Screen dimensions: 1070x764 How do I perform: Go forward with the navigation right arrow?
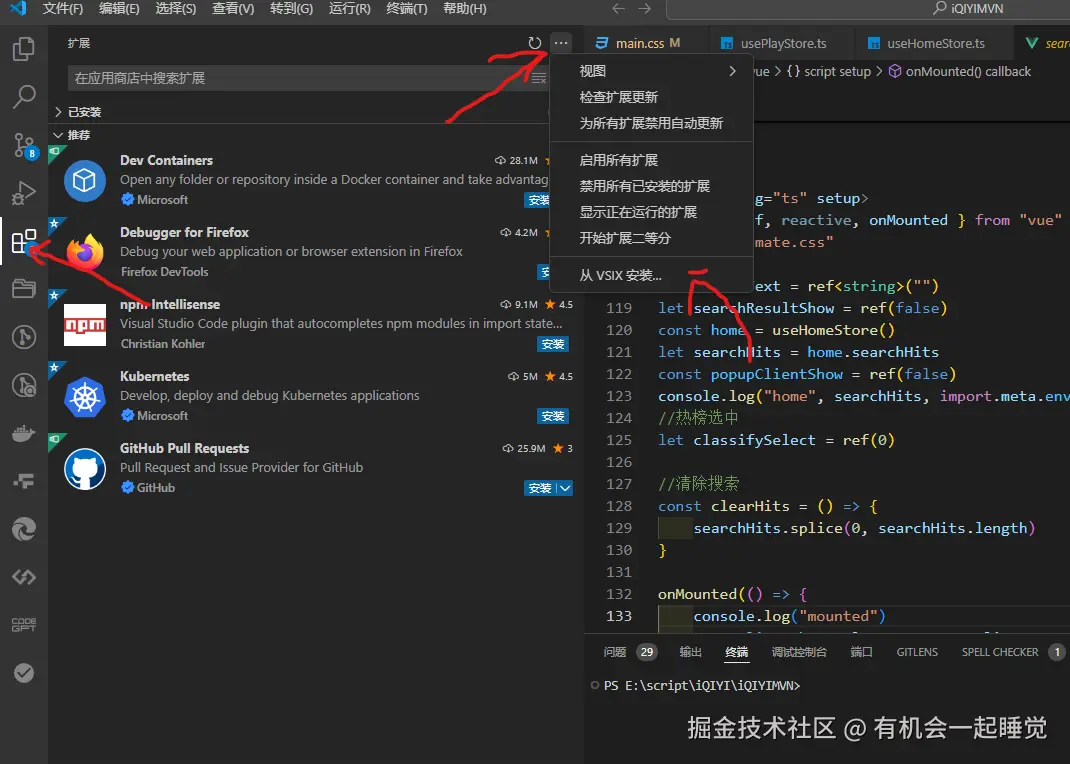point(644,8)
